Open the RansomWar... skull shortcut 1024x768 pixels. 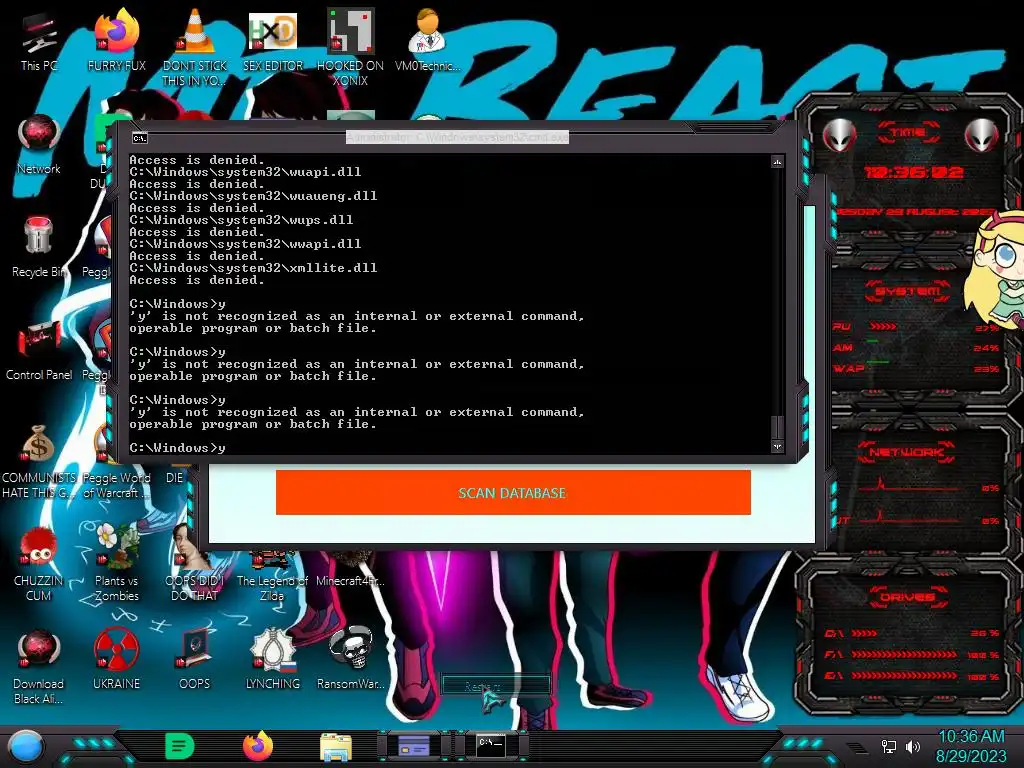351,660
